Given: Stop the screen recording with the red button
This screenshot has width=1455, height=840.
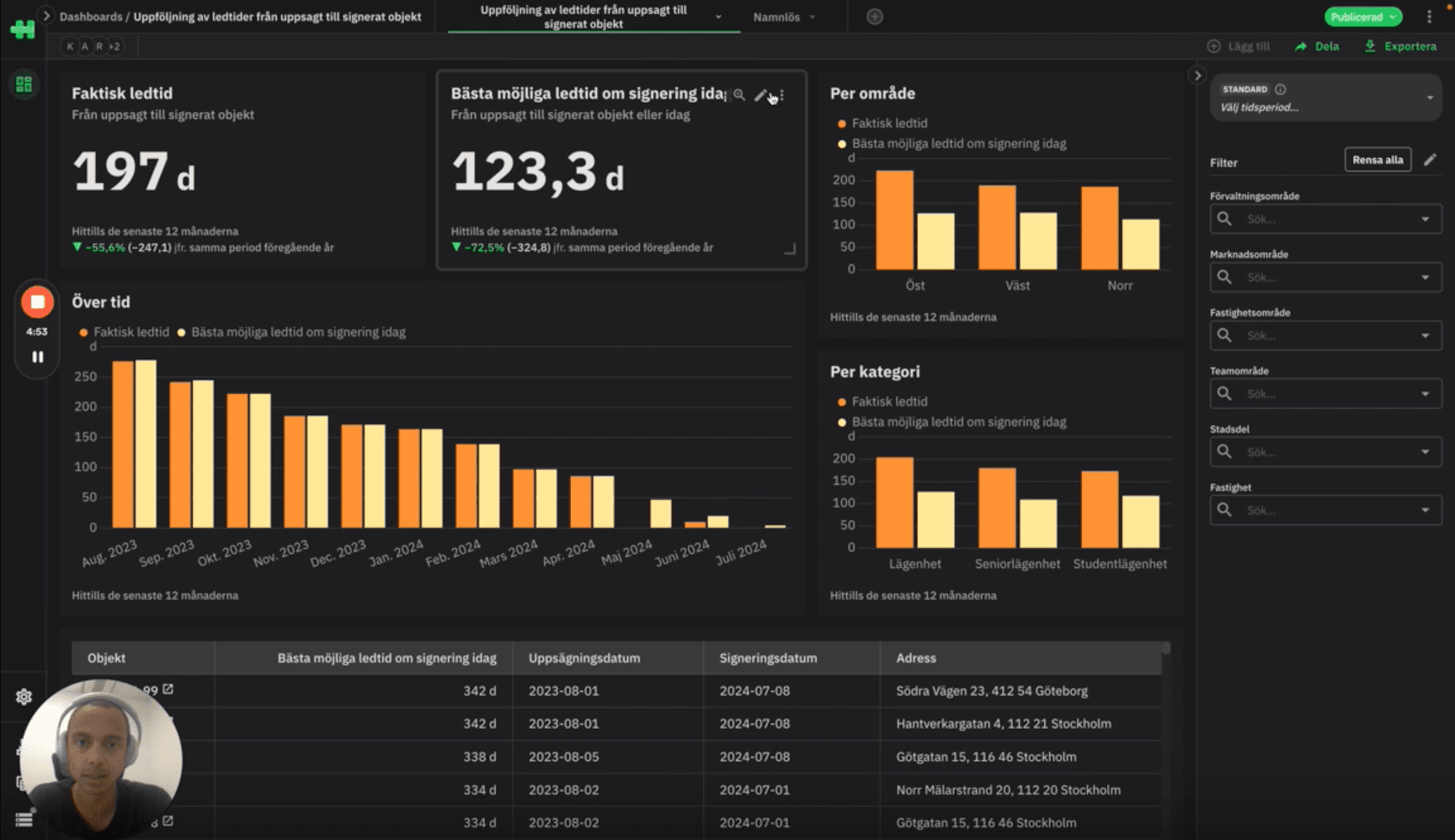Looking at the screenshot, I should point(37,301).
